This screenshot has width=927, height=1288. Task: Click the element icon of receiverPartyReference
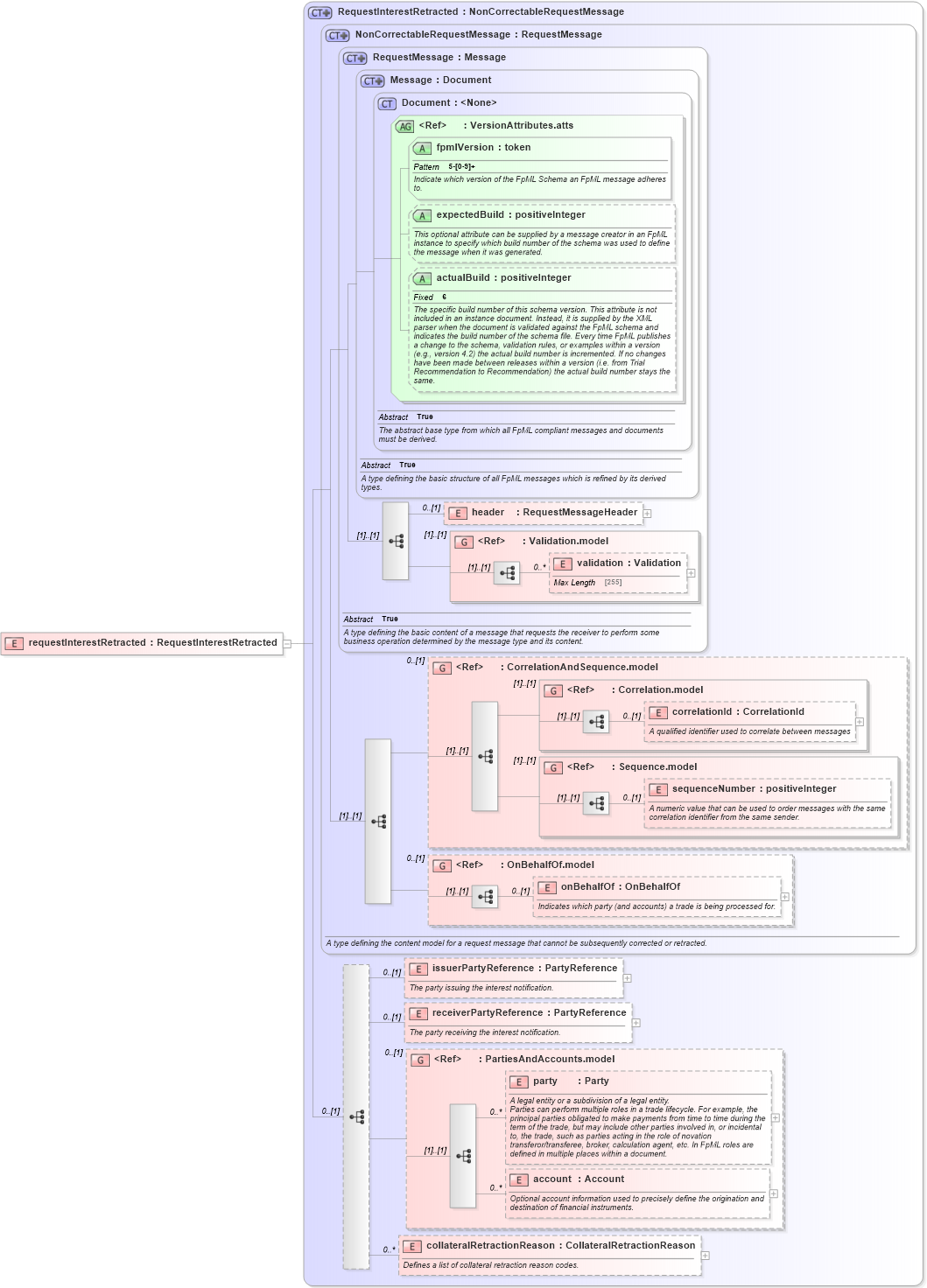click(x=418, y=1013)
